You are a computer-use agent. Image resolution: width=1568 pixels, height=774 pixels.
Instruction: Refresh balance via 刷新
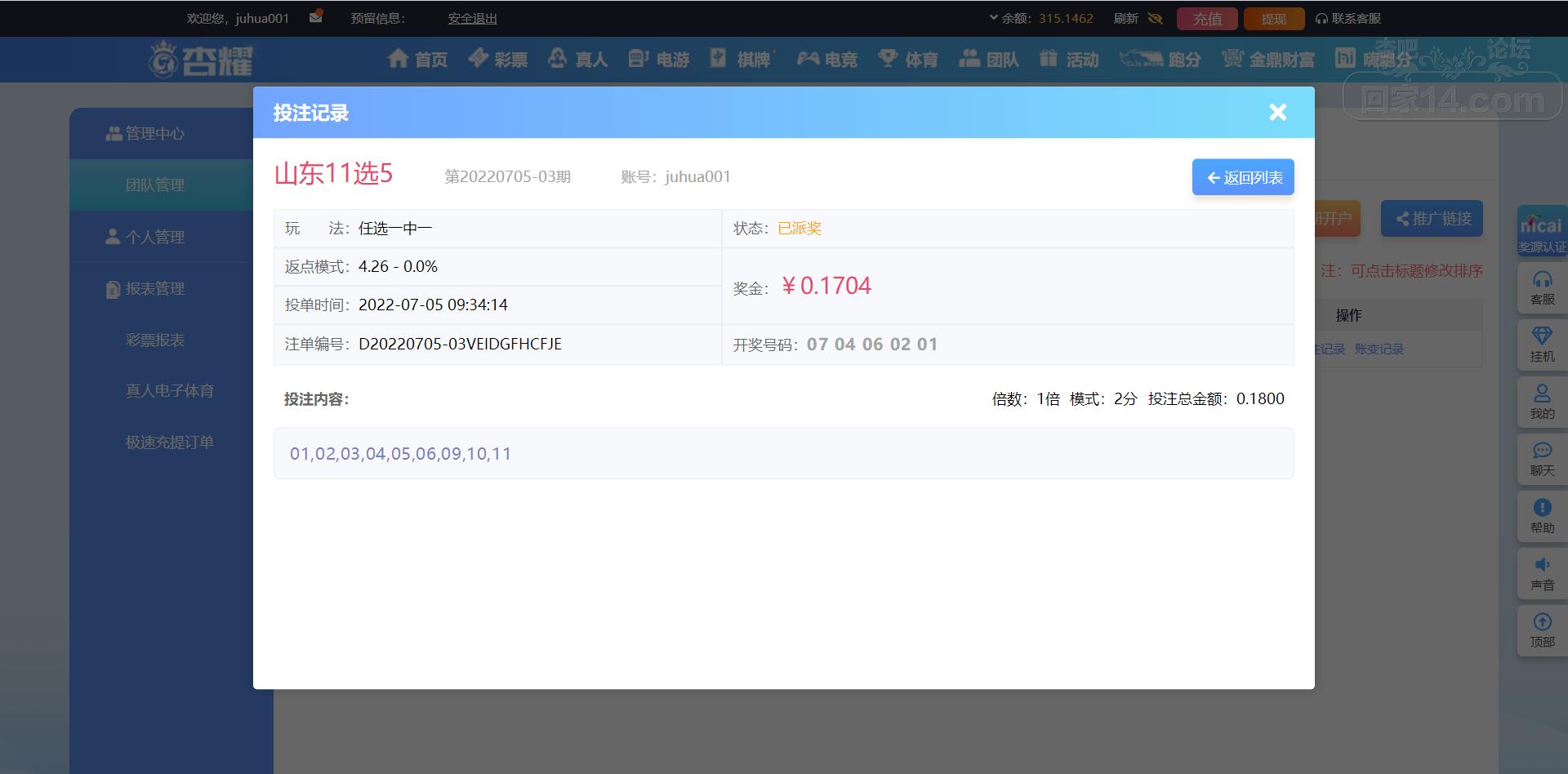(1125, 18)
